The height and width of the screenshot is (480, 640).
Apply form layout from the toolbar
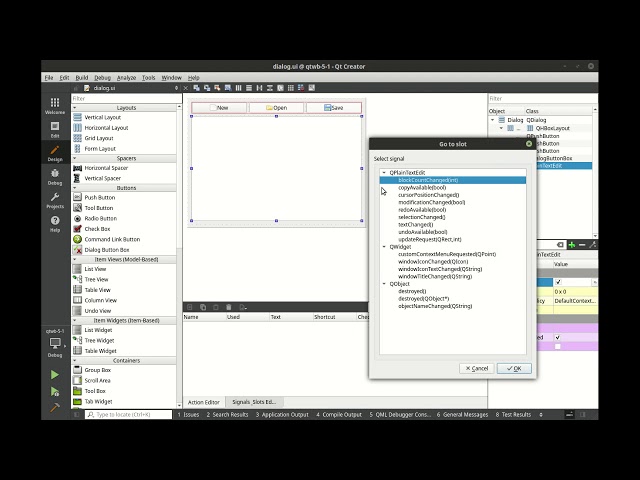pyautogui.click(x=280, y=88)
